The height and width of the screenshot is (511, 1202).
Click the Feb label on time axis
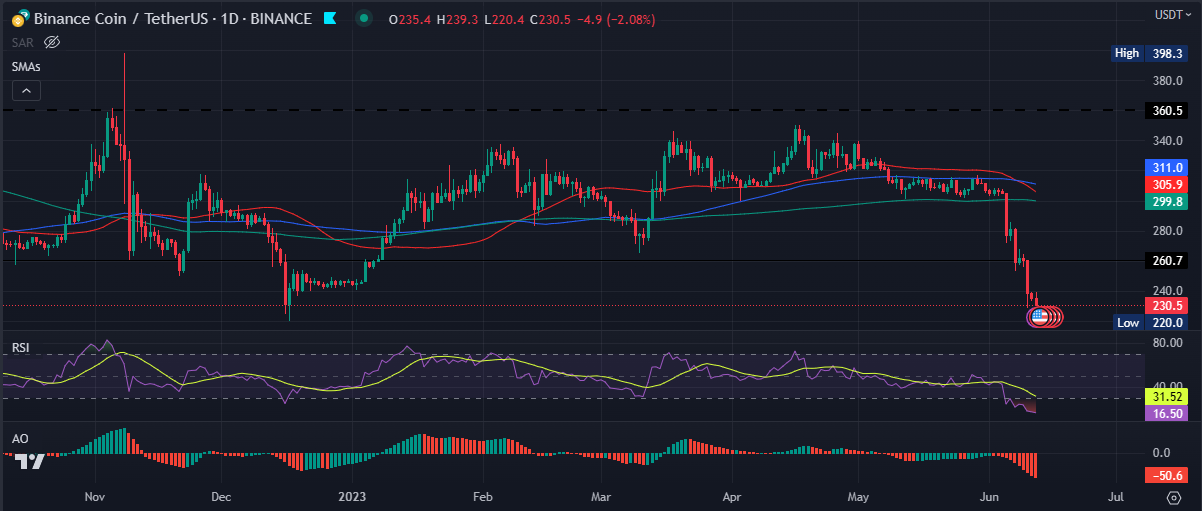pyautogui.click(x=483, y=497)
